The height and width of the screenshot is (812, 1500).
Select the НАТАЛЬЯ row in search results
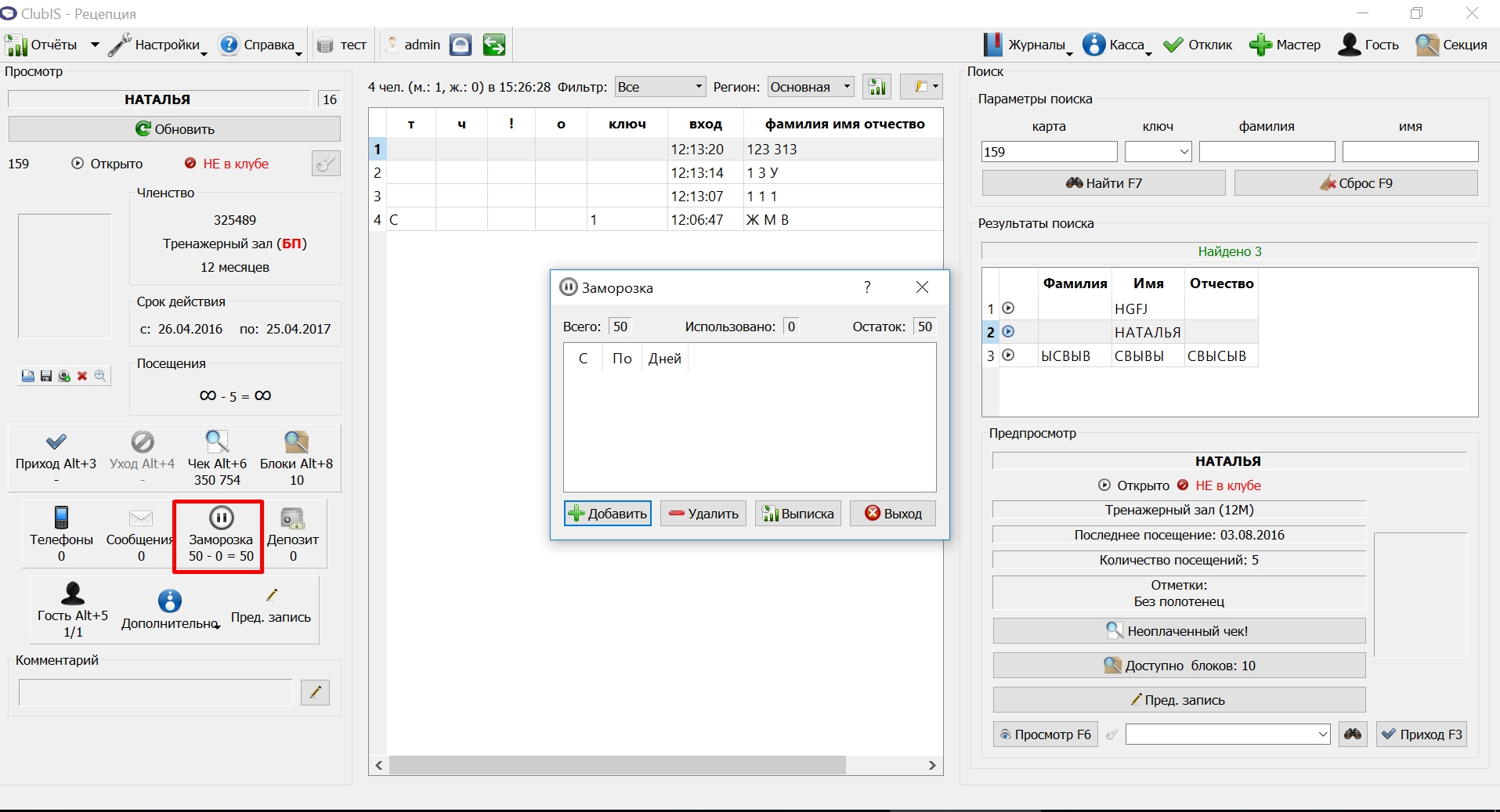coord(1120,332)
